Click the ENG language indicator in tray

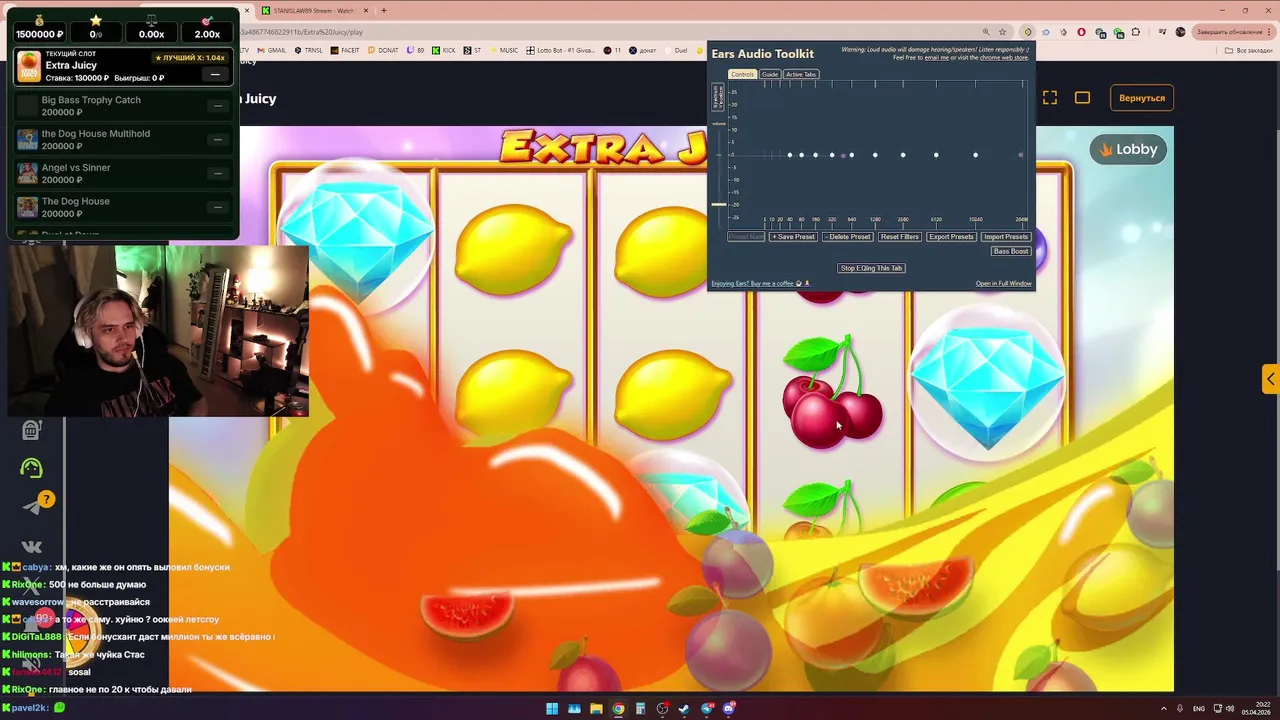tap(1199, 709)
